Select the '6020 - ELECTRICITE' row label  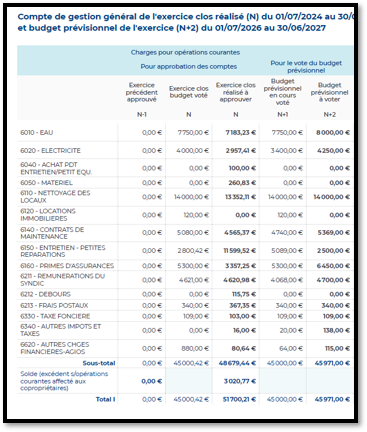click(x=50, y=151)
